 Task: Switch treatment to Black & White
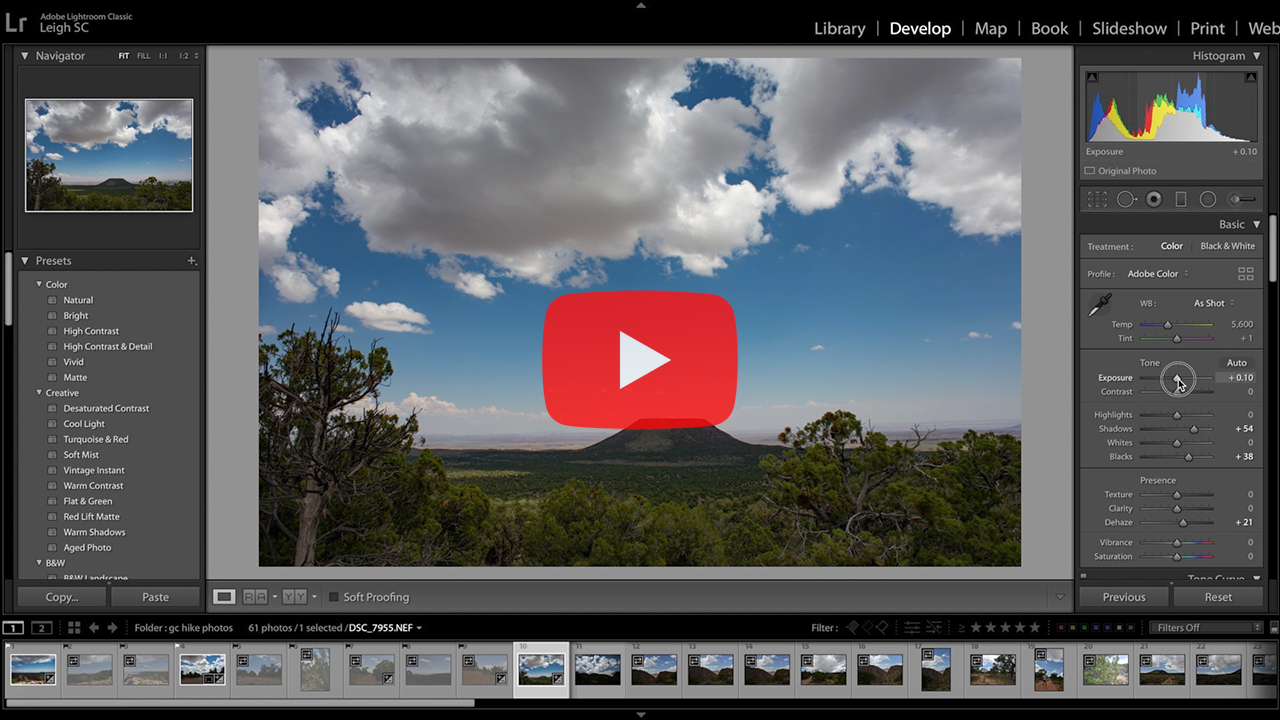1227,246
